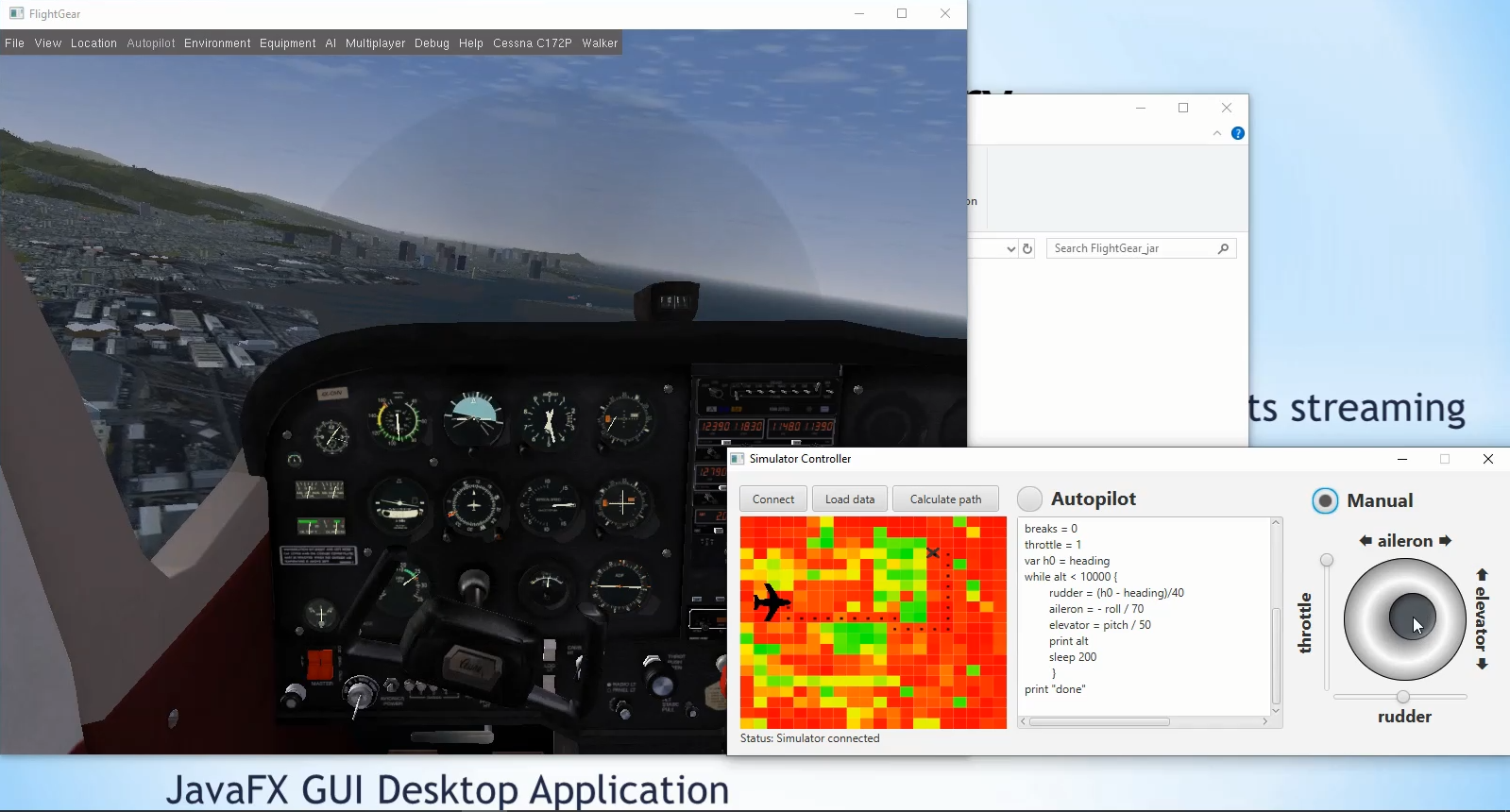Click the throttle slider thumb
Screen dimensions: 1510x812
[x=1327, y=560]
